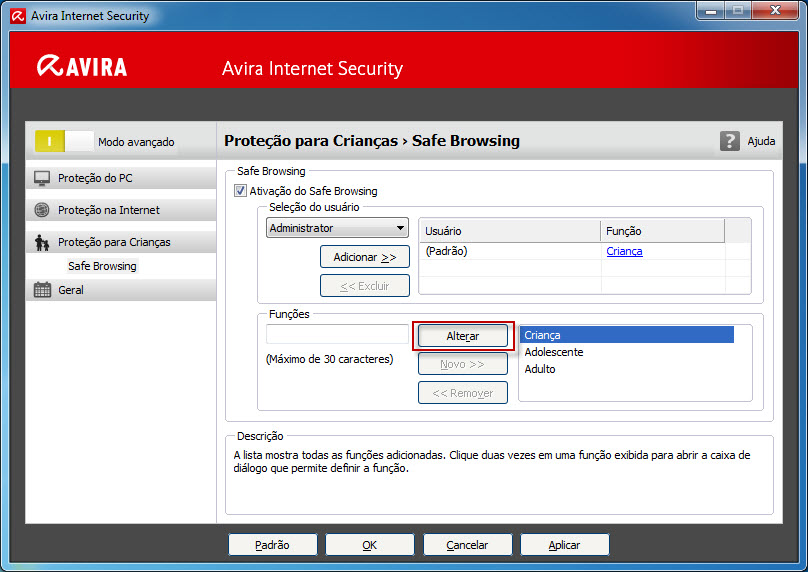Toggle the Modo avançado switch
Image resolution: width=808 pixels, height=572 pixels.
click(x=64, y=141)
